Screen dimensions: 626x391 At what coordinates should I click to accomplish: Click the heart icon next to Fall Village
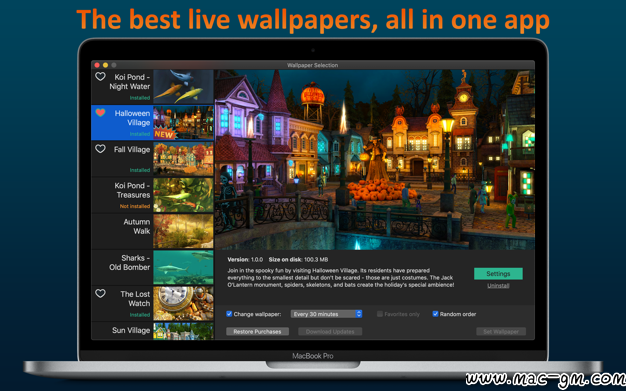(100, 149)
